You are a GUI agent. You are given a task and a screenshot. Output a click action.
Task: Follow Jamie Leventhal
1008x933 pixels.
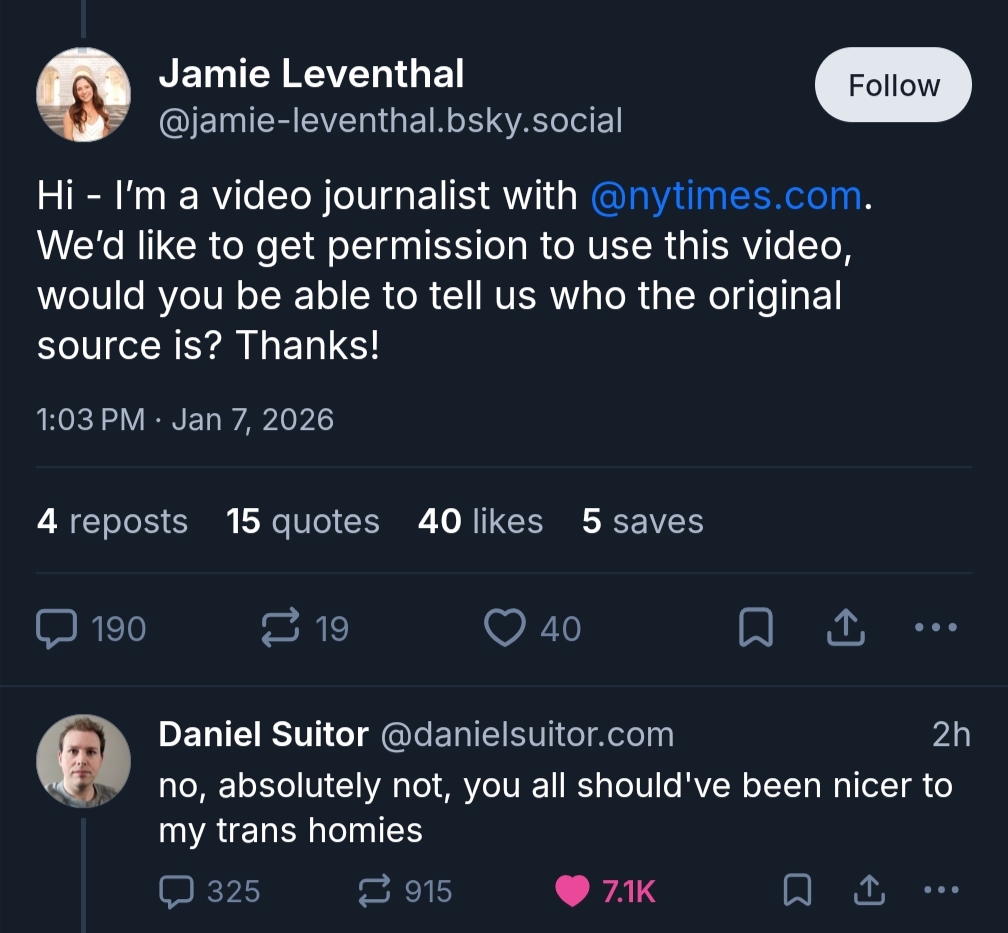(x=893, y=85)
